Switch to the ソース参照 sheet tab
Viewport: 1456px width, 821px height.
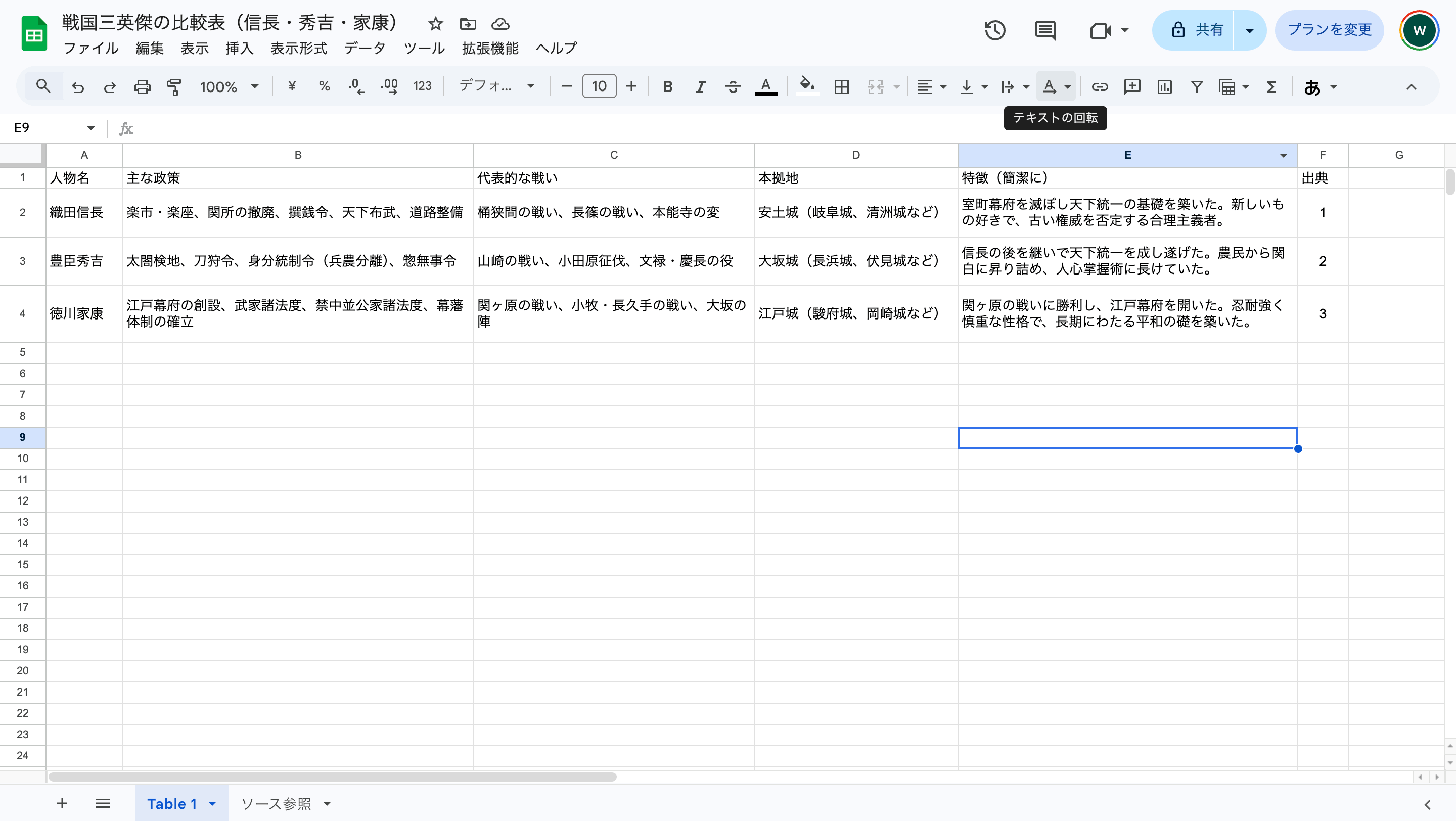click(276, 803)
